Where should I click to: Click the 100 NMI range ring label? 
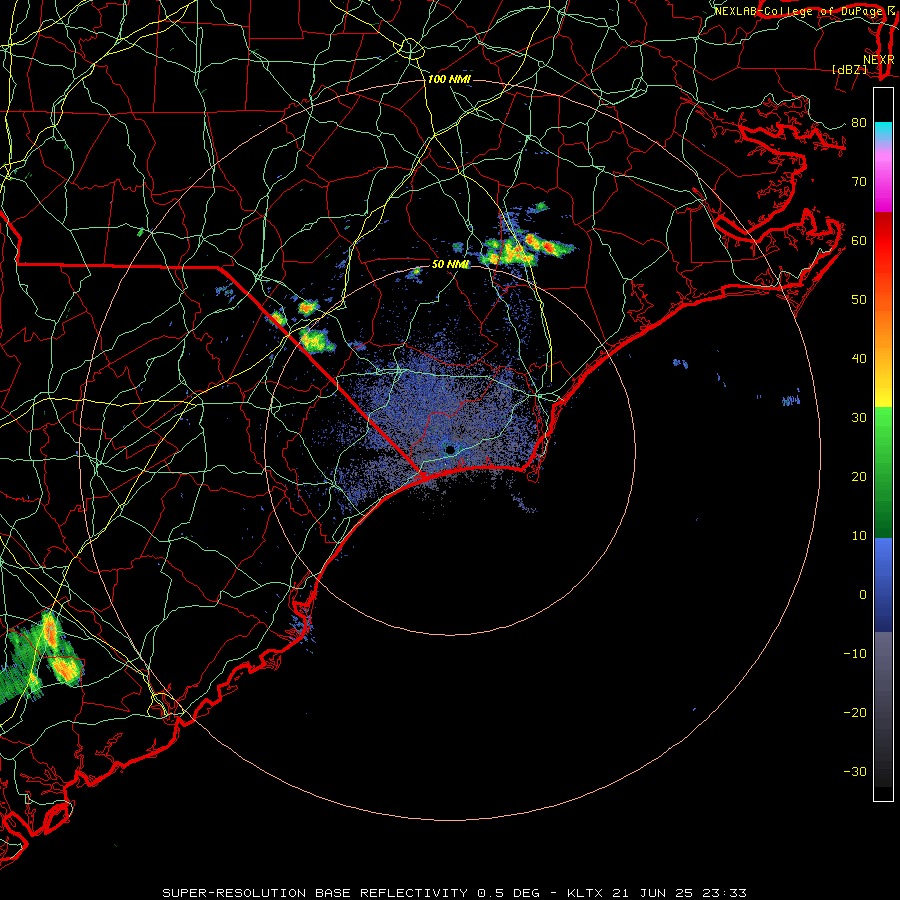coord(449,79)
